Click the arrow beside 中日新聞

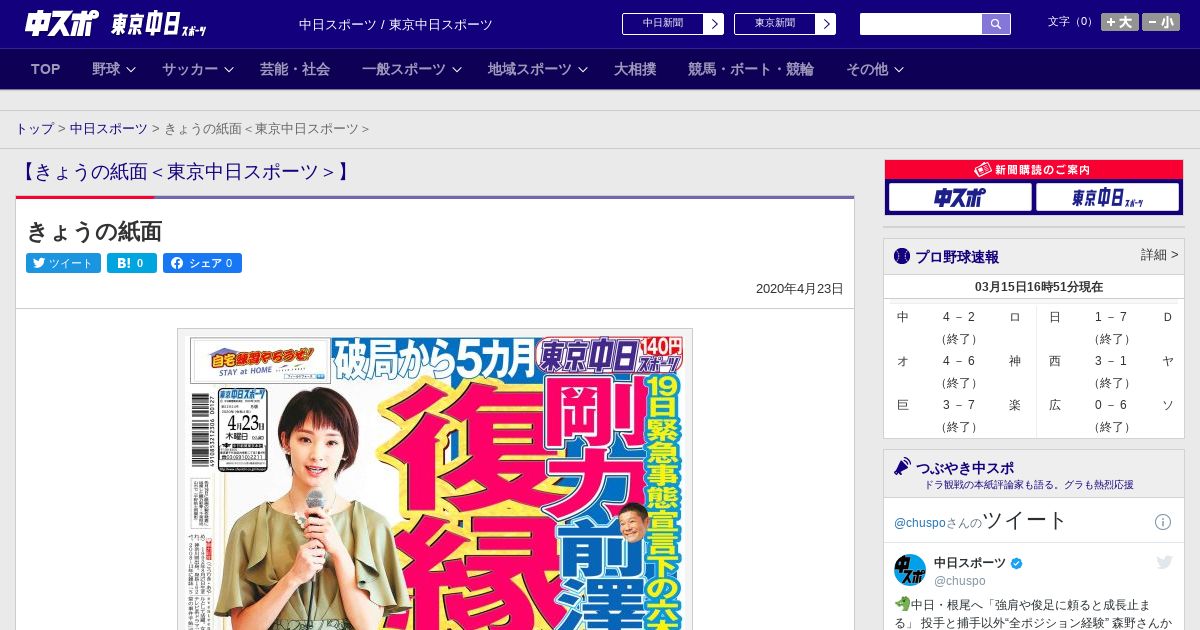click(714, 24)
